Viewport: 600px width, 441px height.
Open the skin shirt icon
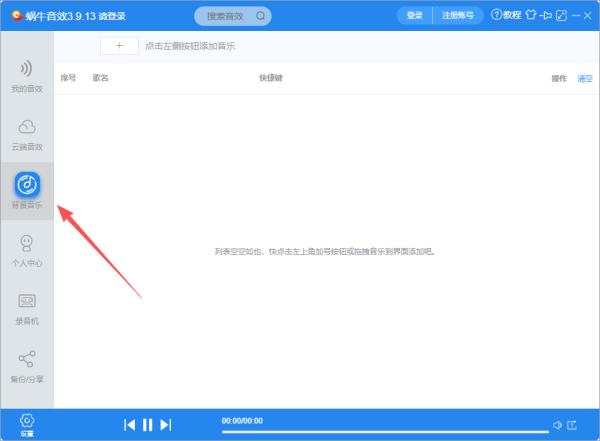pos(530,15)
